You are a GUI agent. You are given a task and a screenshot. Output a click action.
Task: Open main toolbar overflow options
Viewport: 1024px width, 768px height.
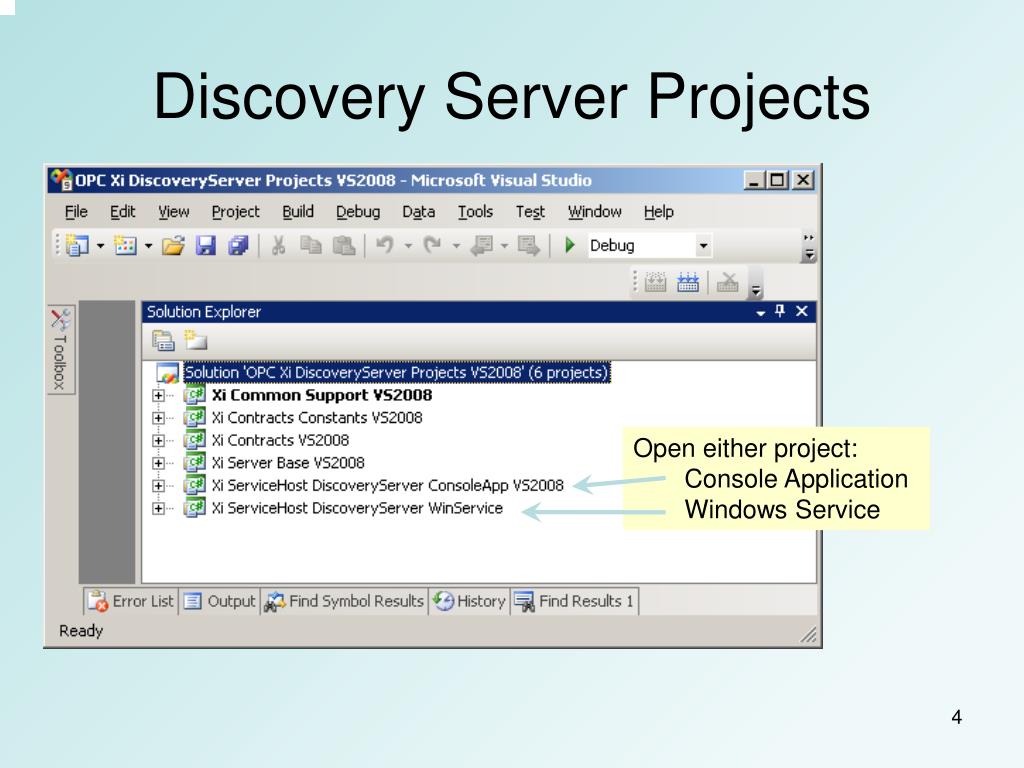(x=808, y=247)
